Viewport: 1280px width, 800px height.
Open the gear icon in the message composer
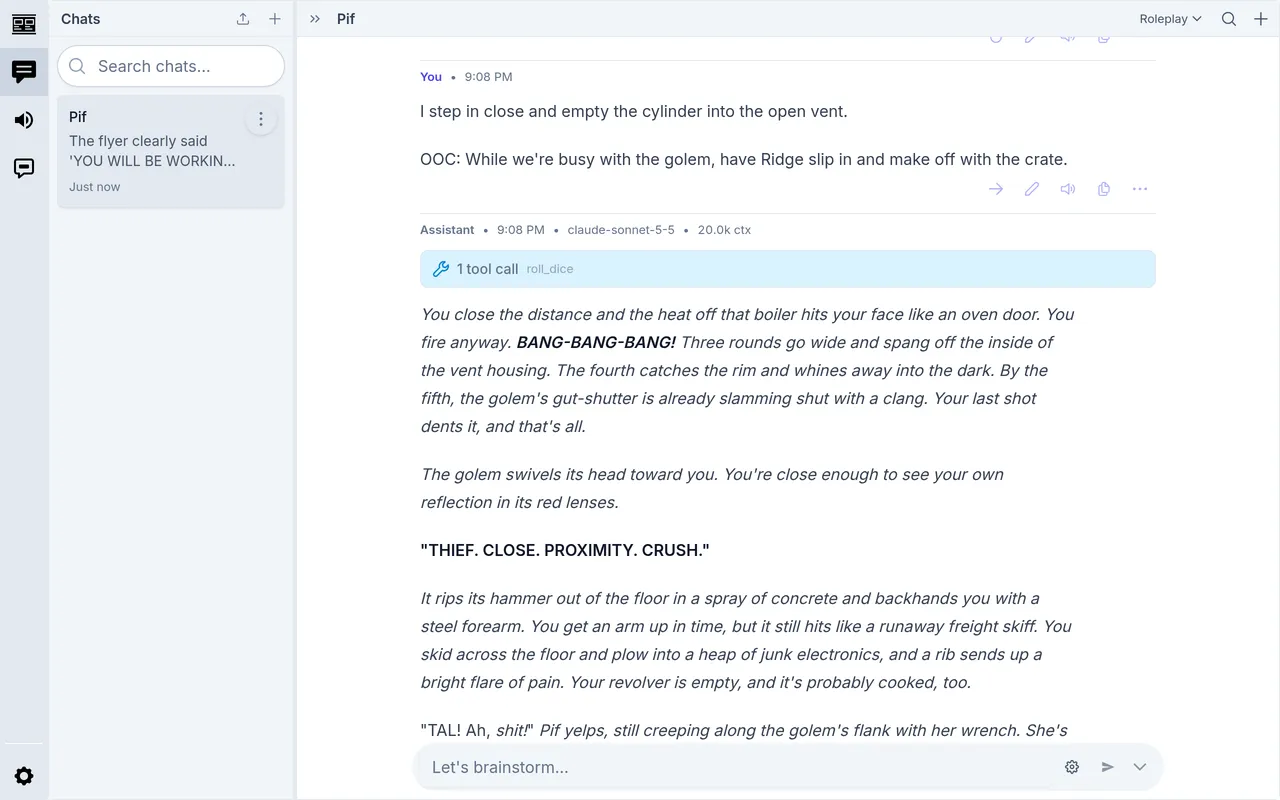tap(1072, 767)
